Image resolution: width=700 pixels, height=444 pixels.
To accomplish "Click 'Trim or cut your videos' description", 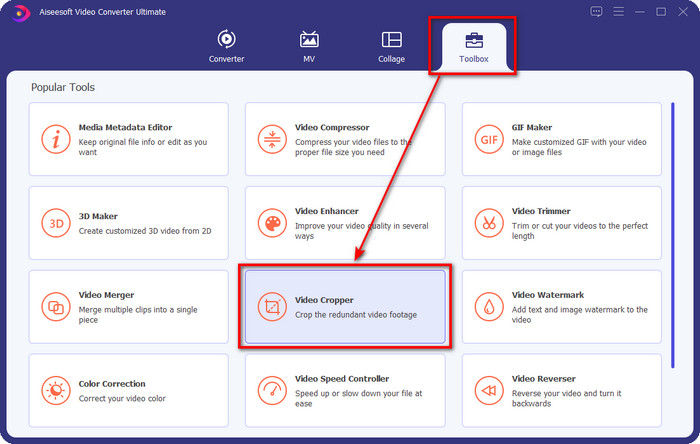I will pyautogui.click(x=579, y=231).
